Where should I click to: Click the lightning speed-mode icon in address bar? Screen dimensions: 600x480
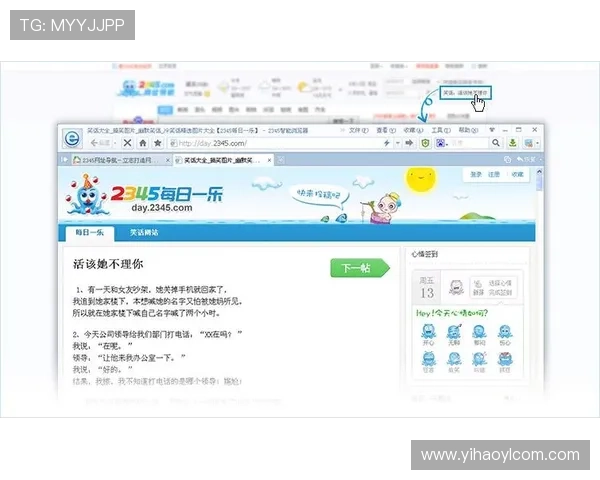[387, 143]
